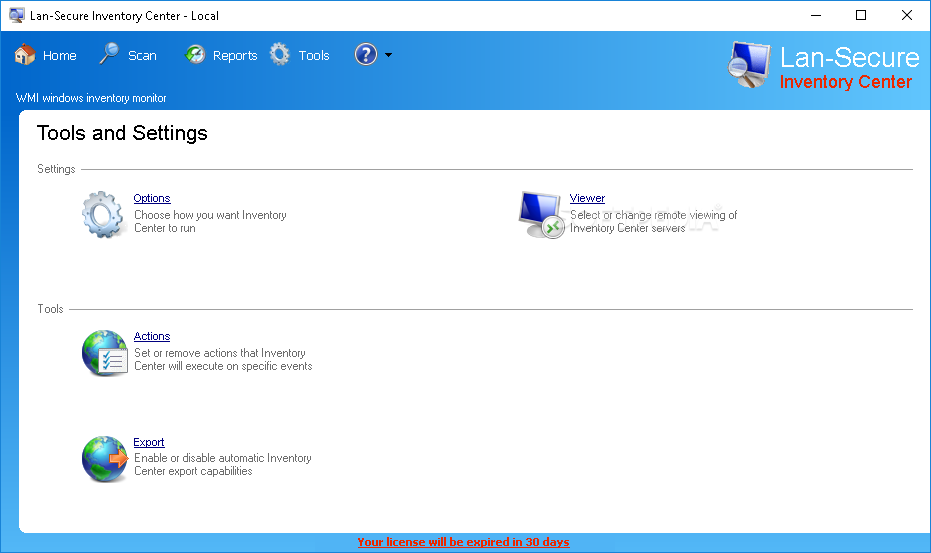Click 'WMI windows inventory monitor' text
Screen dimensions: 931x553
coord(91,98)
